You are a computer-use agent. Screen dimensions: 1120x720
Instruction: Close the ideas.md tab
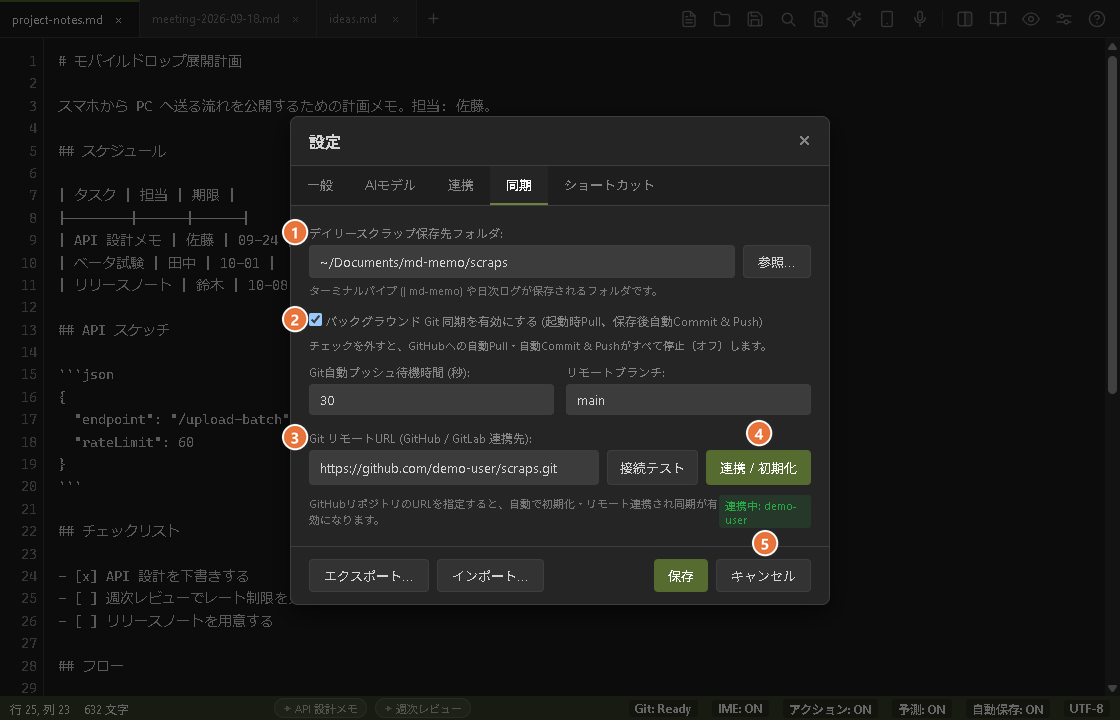[395, 20]
